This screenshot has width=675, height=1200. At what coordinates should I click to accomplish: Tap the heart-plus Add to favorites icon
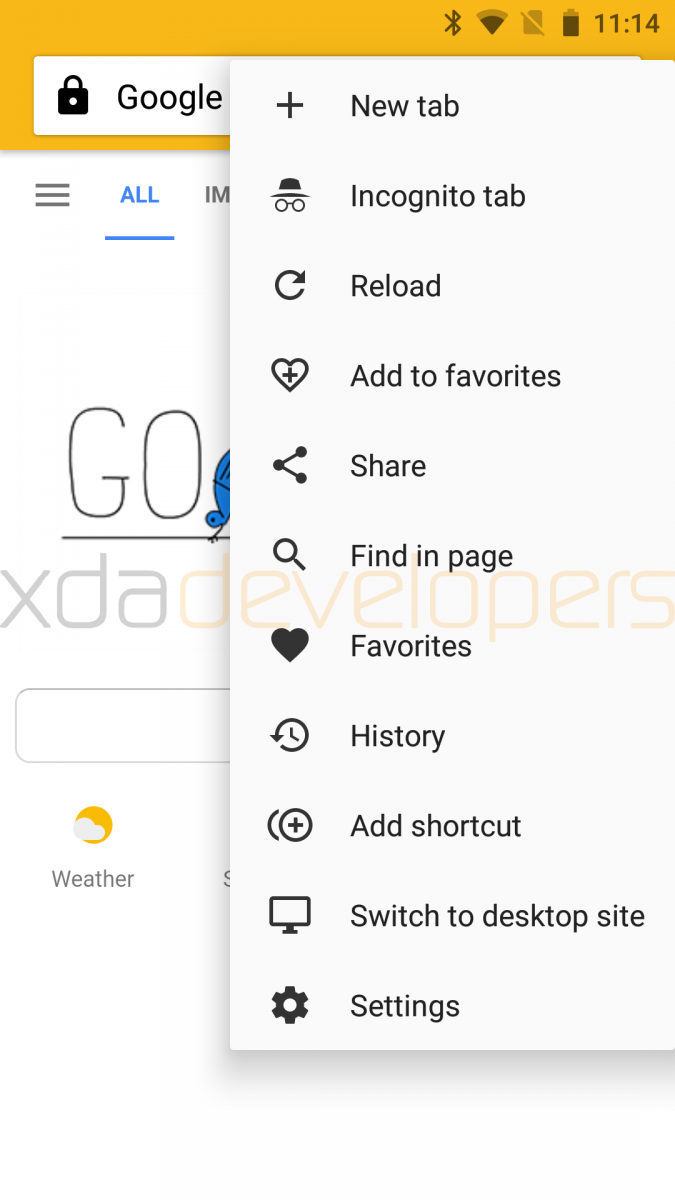tap(290, 376)
